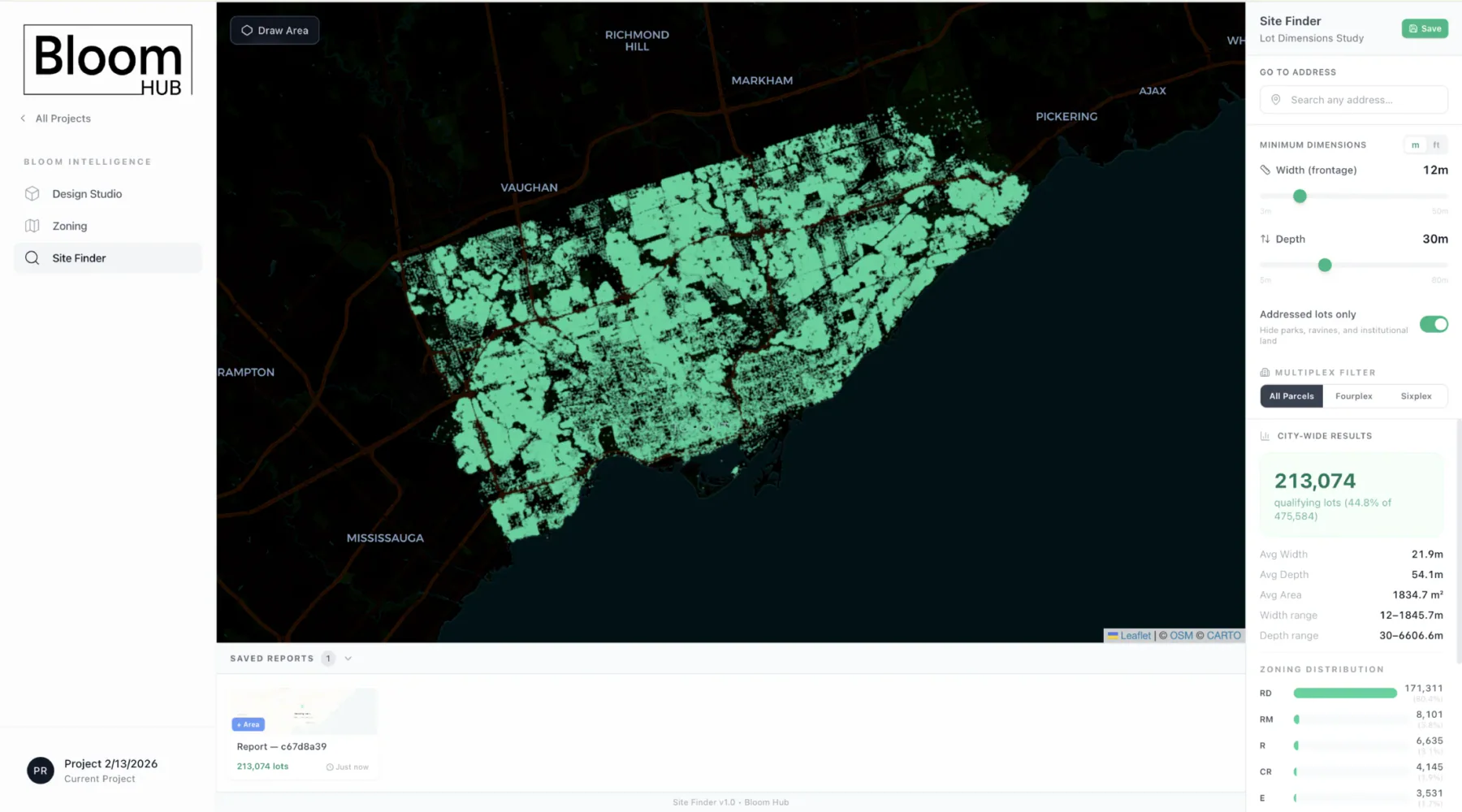Click the bar-chart icon beside City-Wide Results

[1265, 435]
